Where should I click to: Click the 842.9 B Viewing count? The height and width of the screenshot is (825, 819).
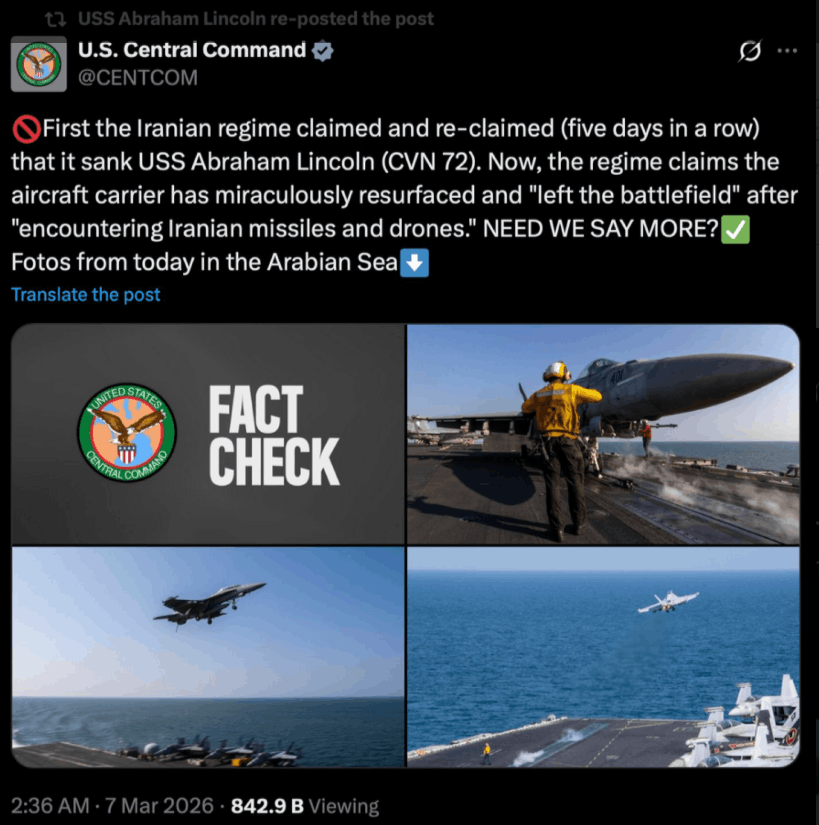305,806
